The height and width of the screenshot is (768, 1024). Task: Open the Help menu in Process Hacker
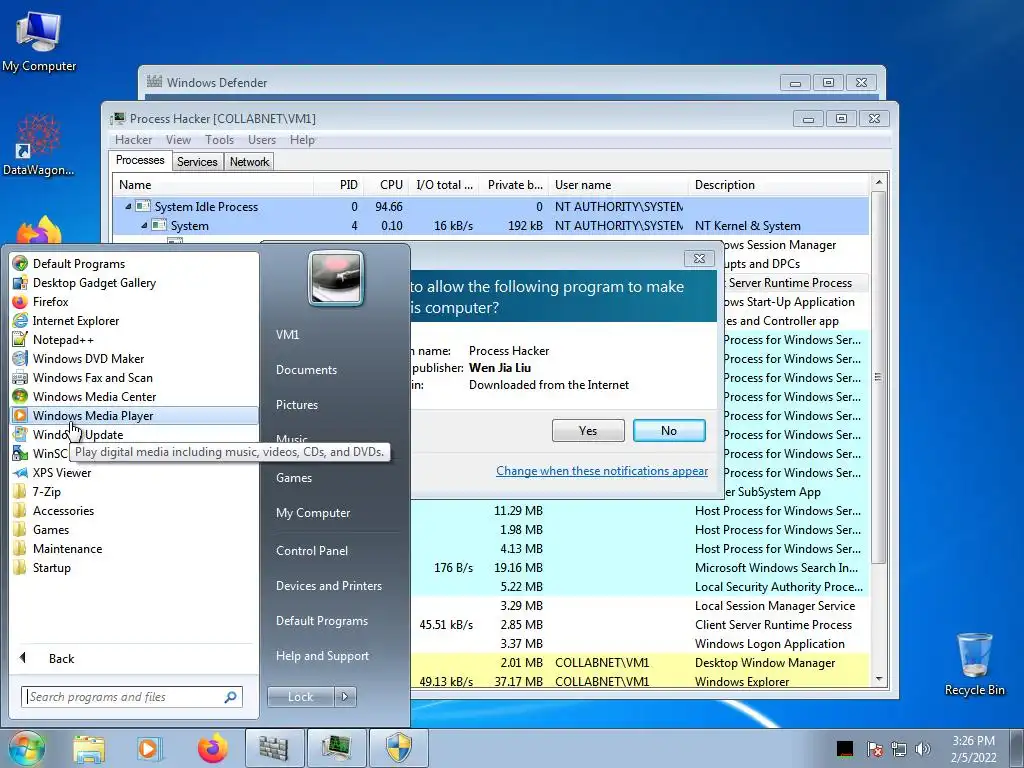[x=302, y=140]
